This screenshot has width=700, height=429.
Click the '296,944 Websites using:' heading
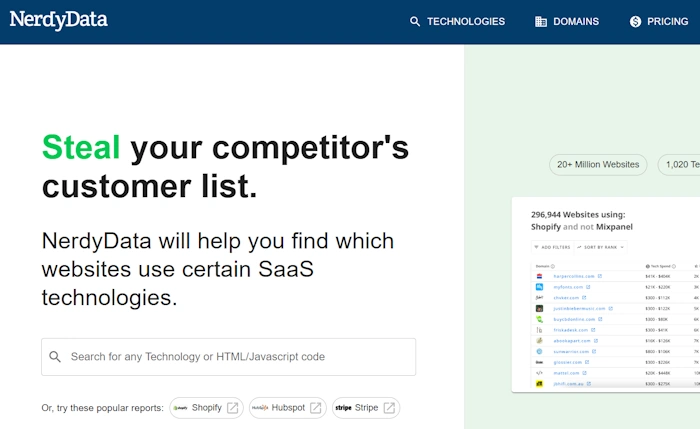(x=578, y=215)
